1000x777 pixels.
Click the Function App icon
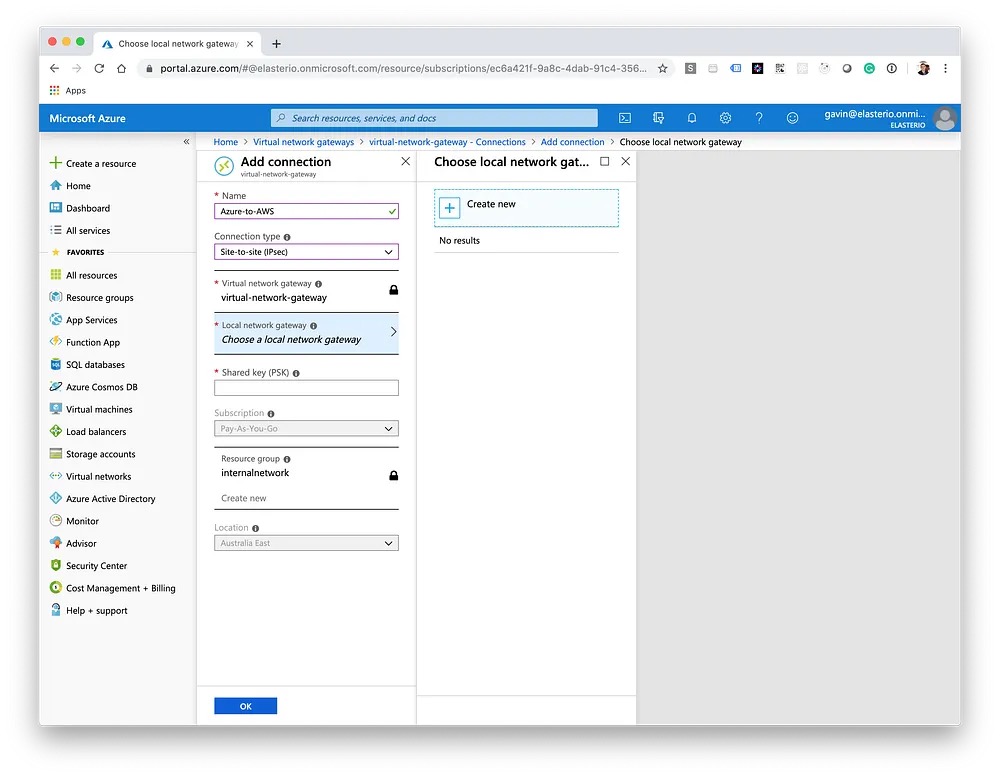(x=55, y=341)
